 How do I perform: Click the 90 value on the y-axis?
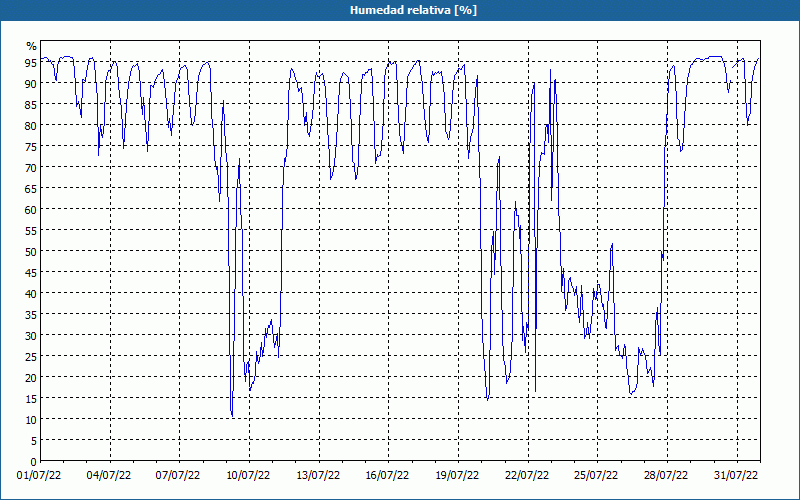coord(31,83)
